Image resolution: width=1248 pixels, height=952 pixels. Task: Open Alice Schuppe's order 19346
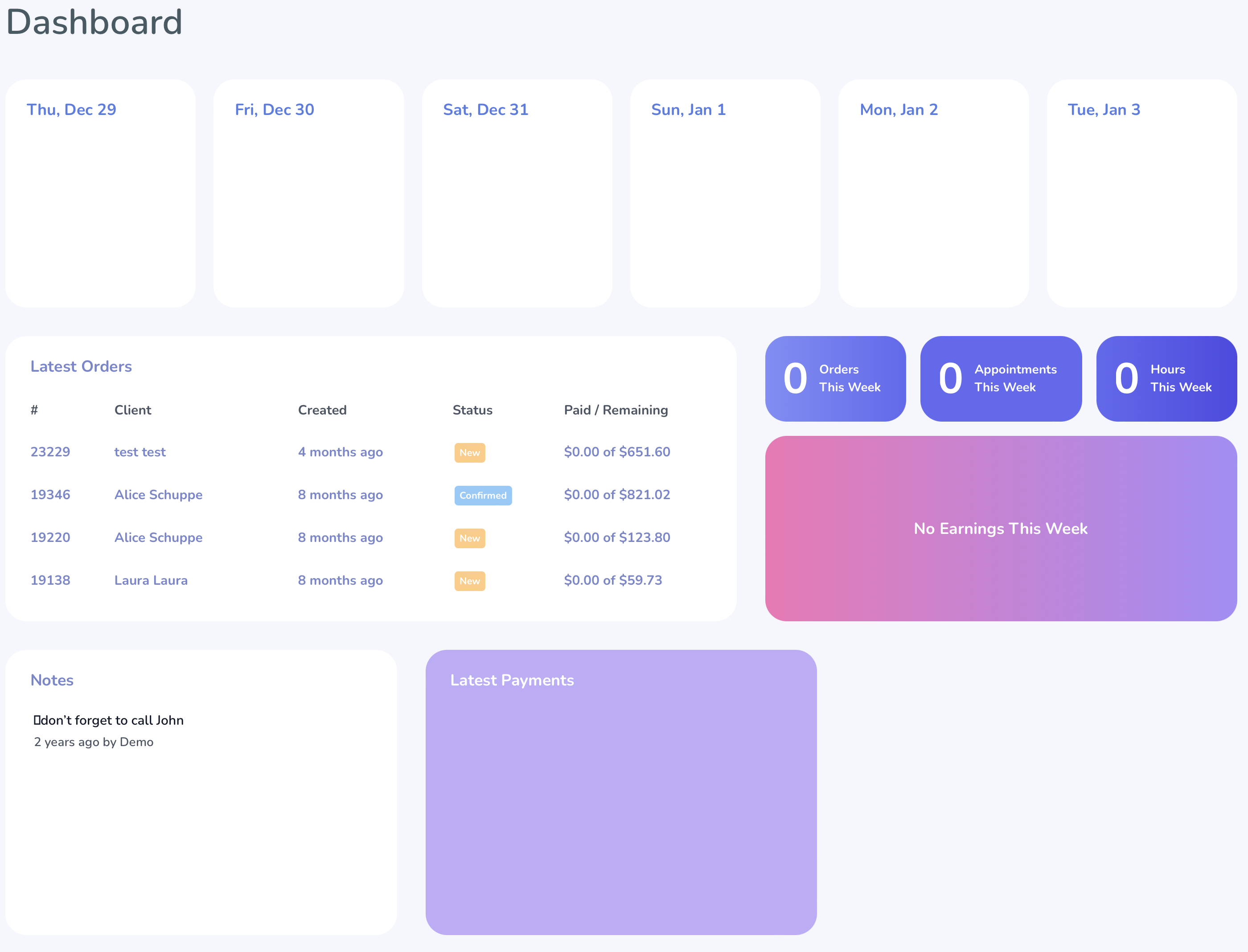point(50,494)
